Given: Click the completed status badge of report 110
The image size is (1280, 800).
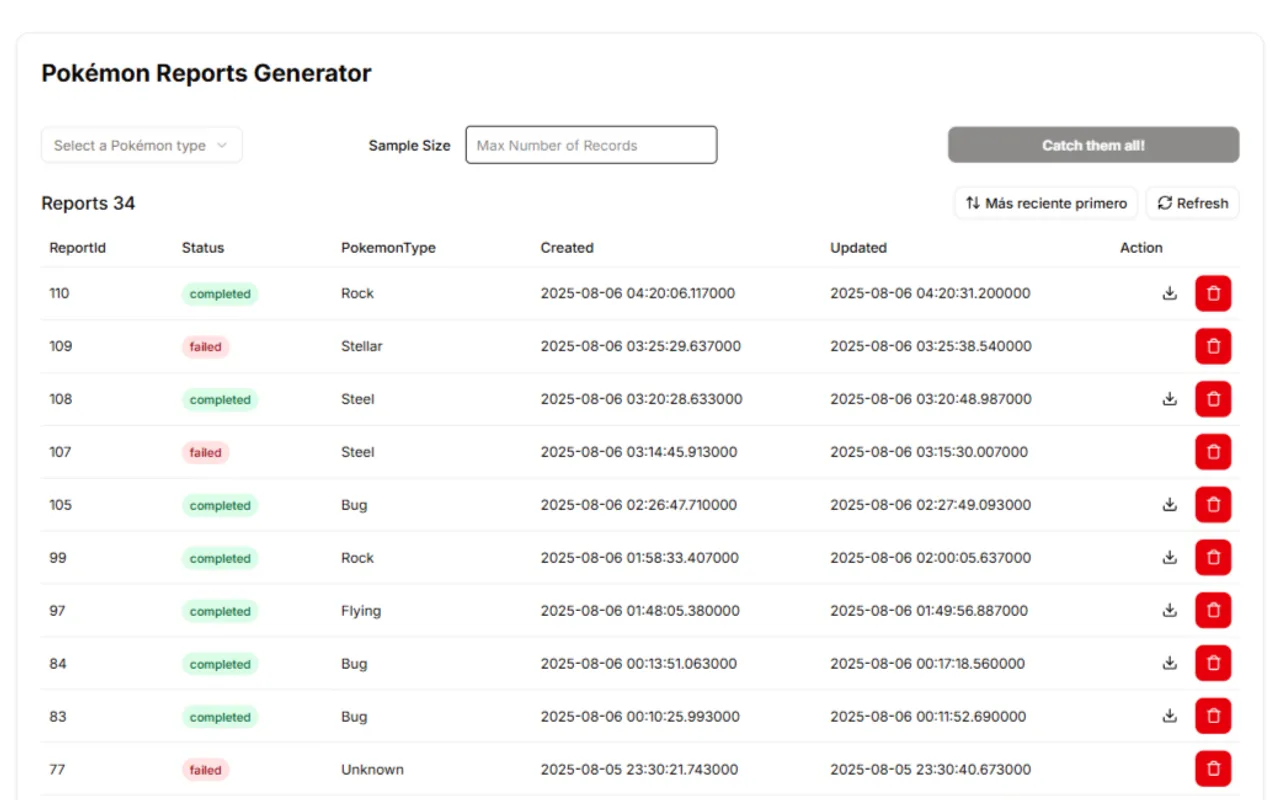Looking at the screenshot, I should click(220, 294).
